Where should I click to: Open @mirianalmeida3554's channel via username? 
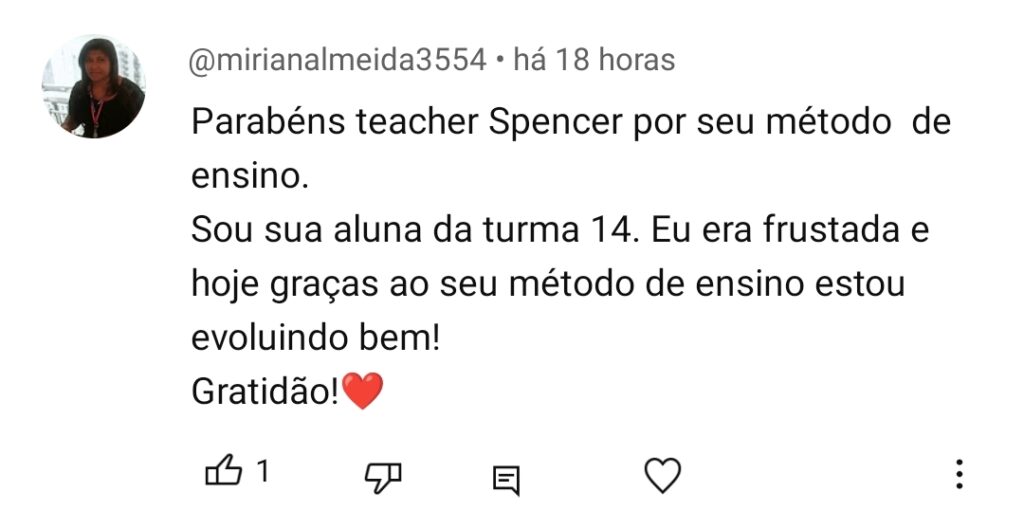point(338,61)
